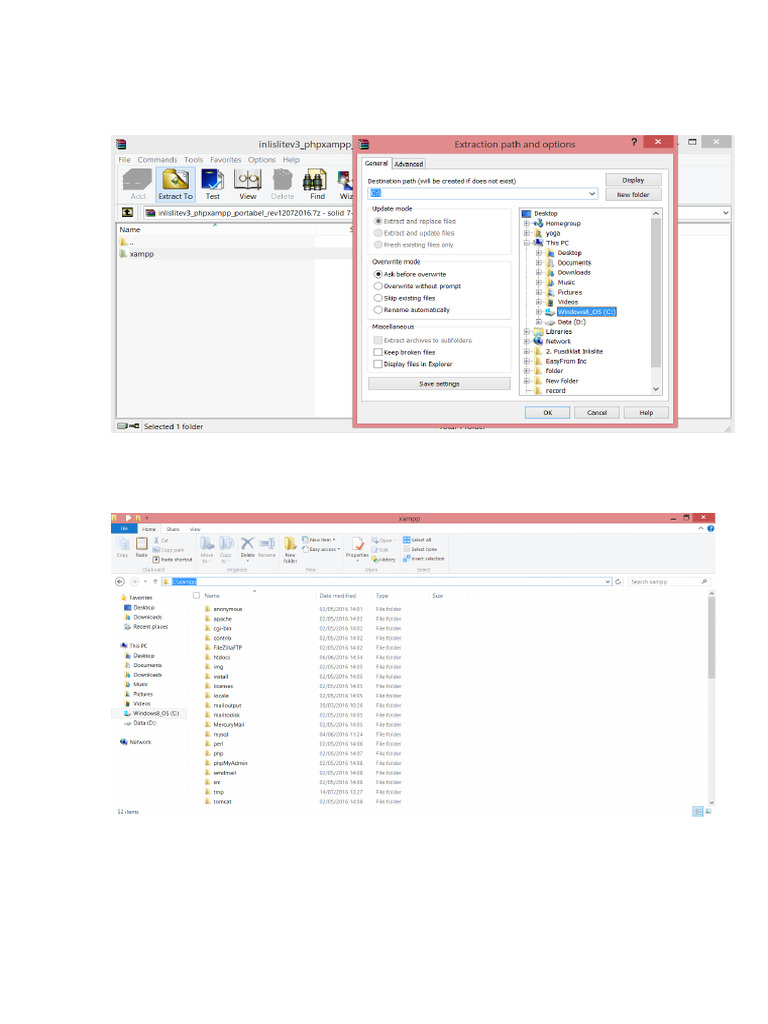Image resolution: width=768 pixels, height=1024 pixels.
Task: Enable Keep broken files checkbox
Action: point(377,352)
